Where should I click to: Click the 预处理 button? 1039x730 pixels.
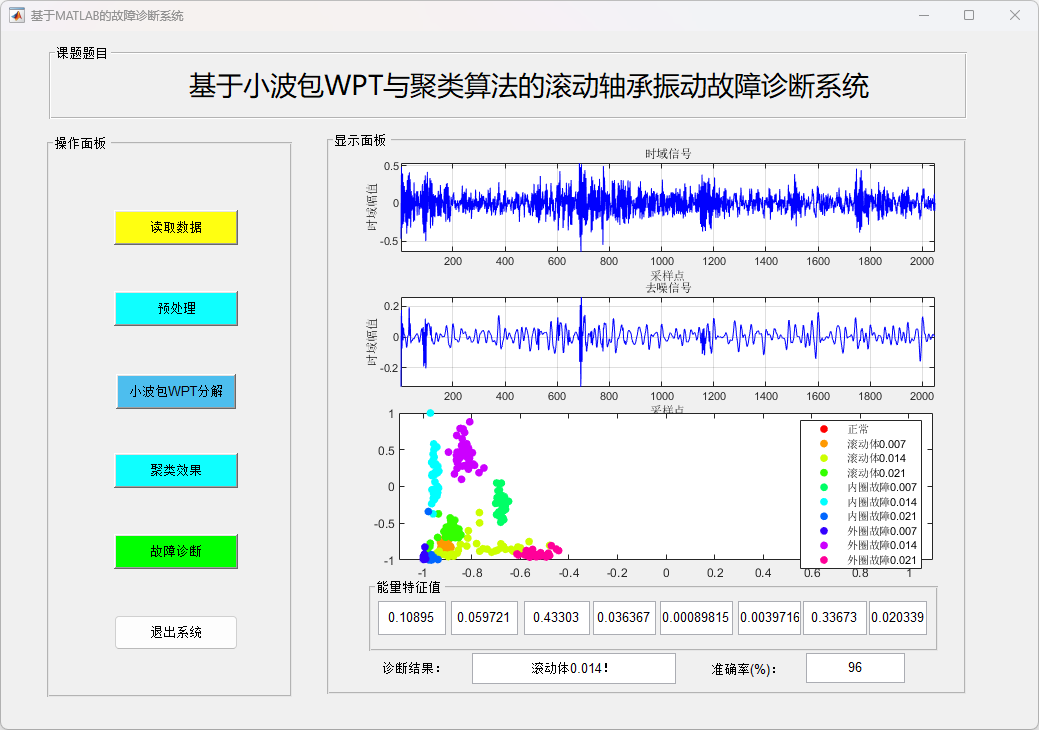coord(176,309)
